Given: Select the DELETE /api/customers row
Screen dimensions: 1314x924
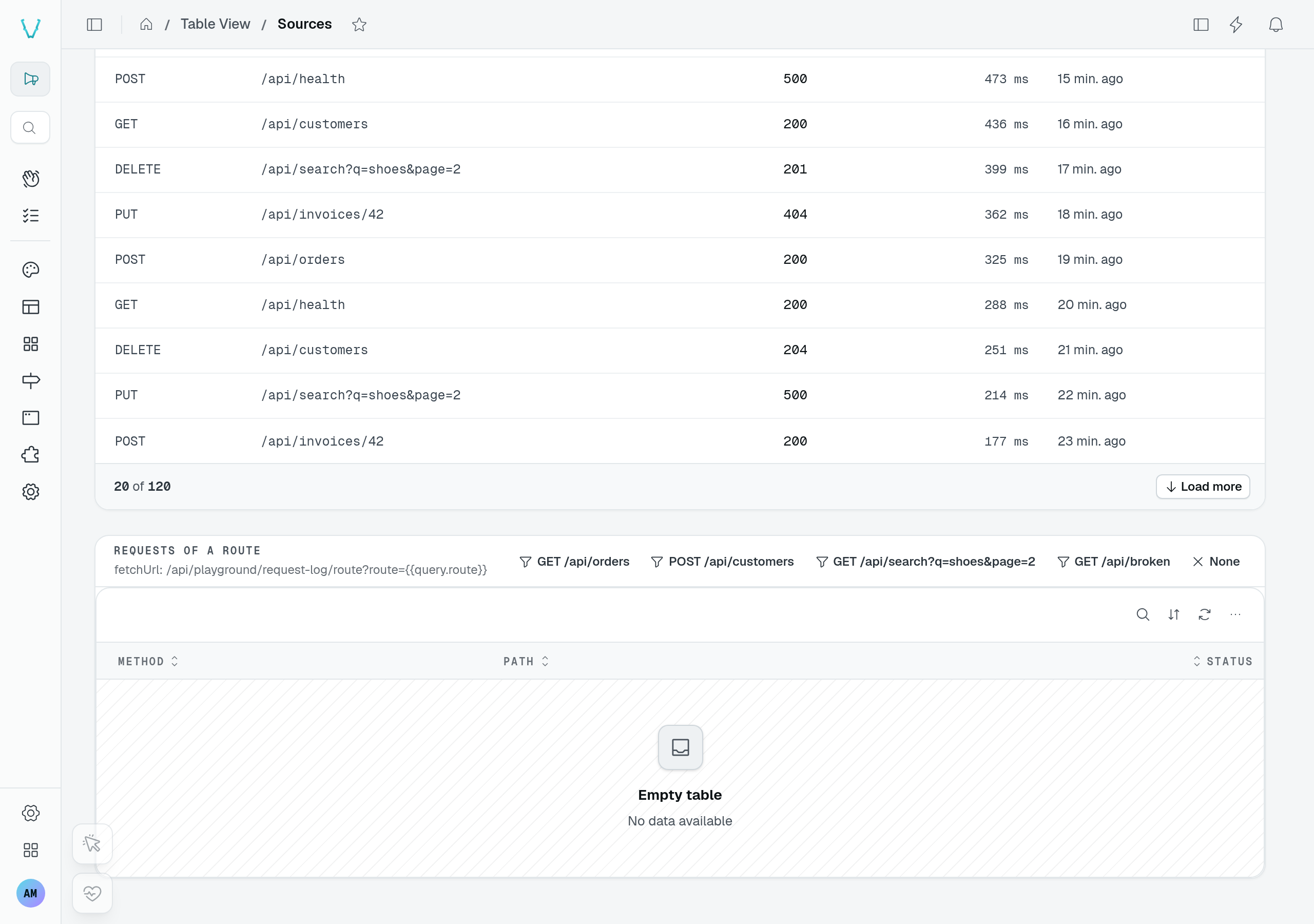Looking at the screenshot, I should point(679,351).
